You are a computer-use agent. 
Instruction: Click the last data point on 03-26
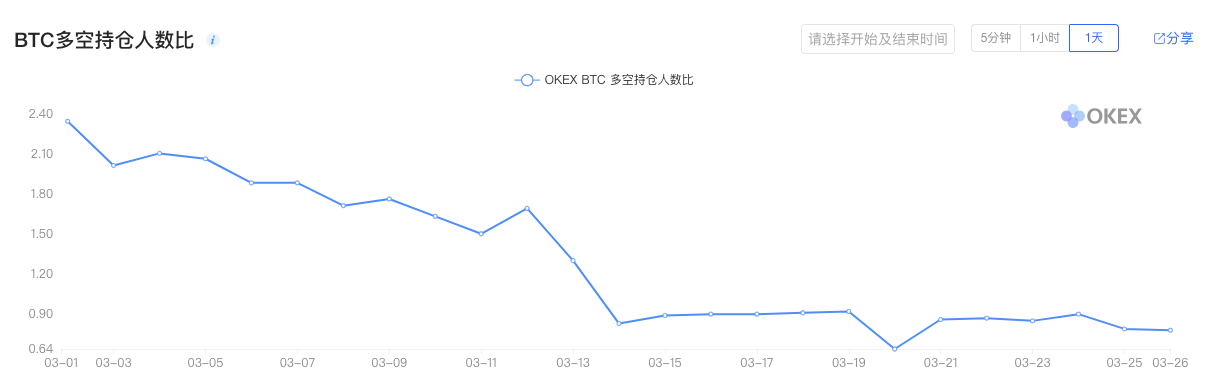point(1170,330)
